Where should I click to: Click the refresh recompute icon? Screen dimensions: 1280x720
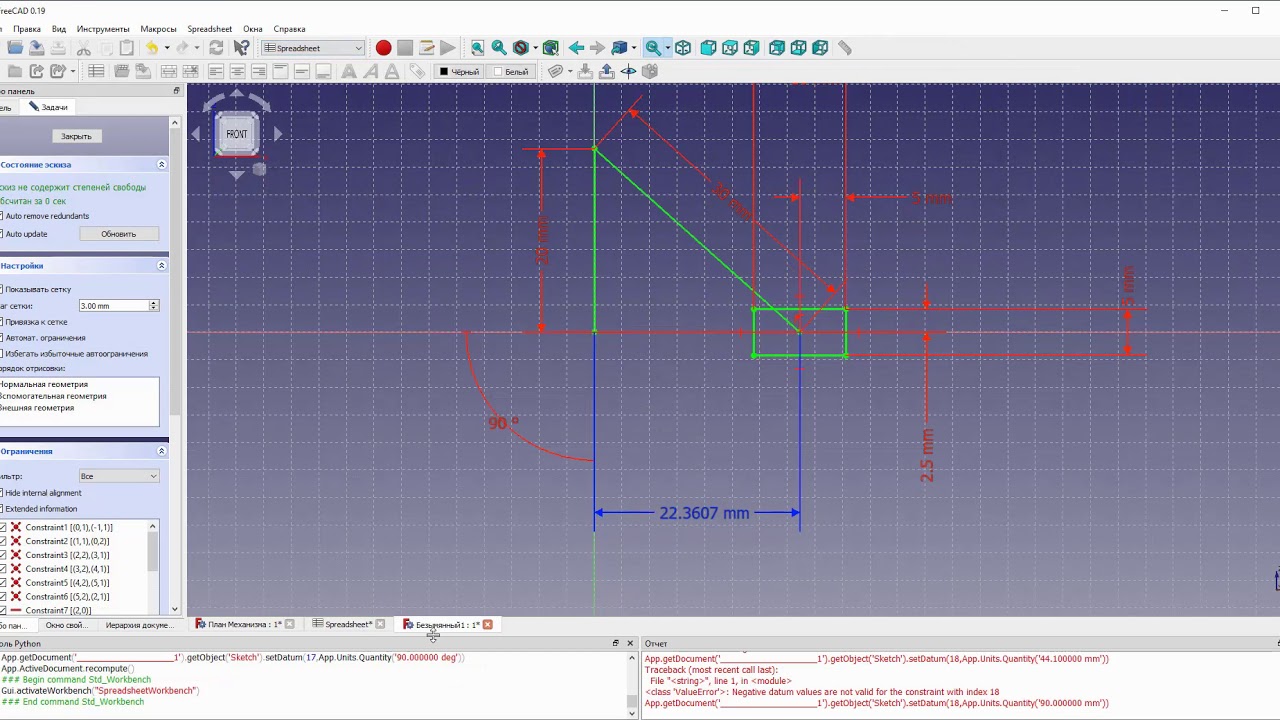pyautogui.click(x=216, y=48)
